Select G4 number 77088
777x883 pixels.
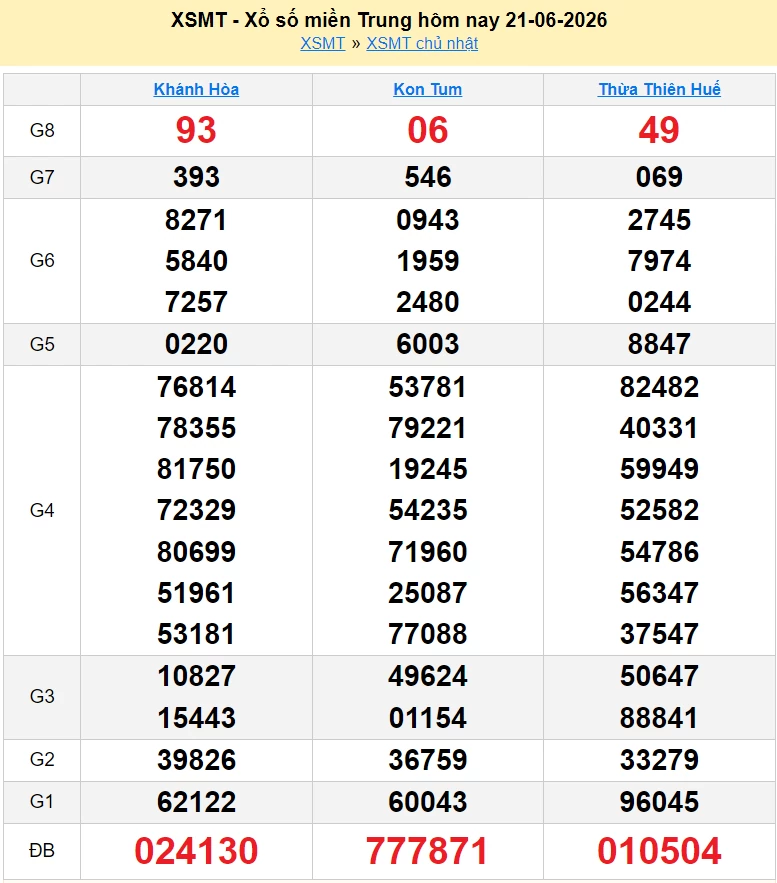click(428, 635)
